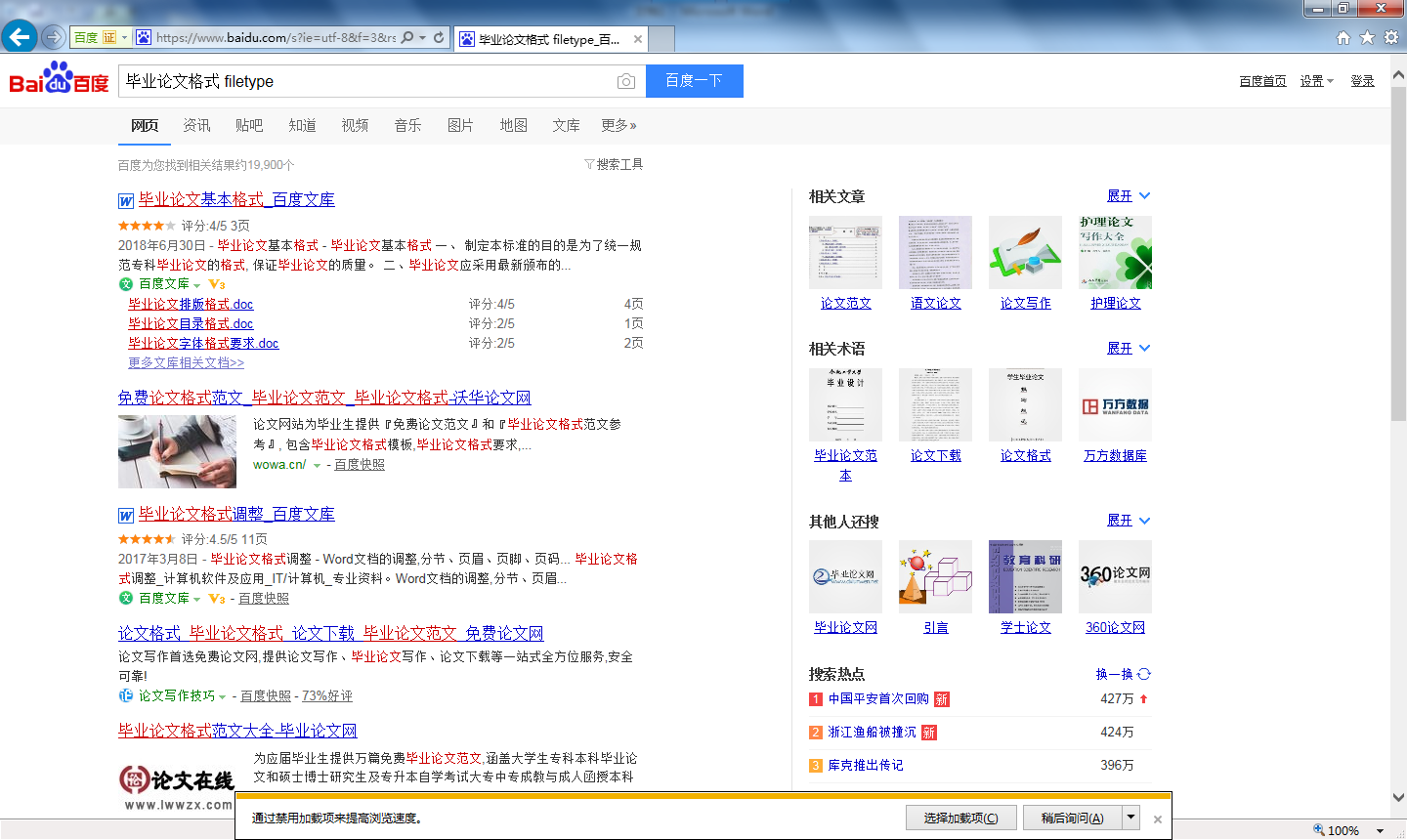This screenshot has height=840, width=1407.
Task: Refresh hot searches with 换一换
Action: pos(1124,674)
